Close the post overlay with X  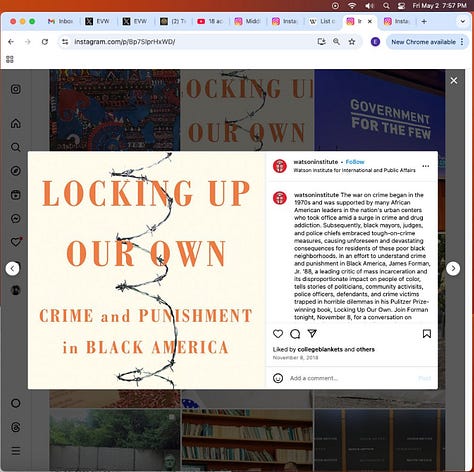tap(454, 81)
